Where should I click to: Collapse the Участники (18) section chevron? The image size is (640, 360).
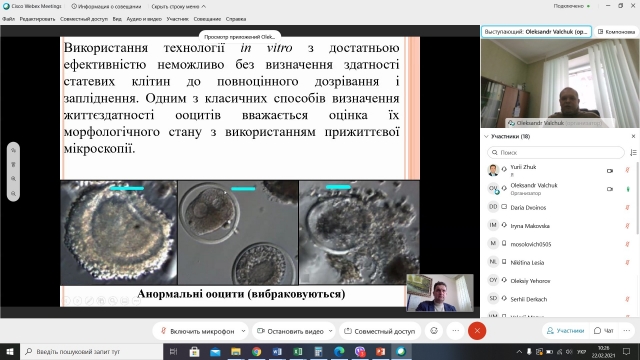click(486, 136)
